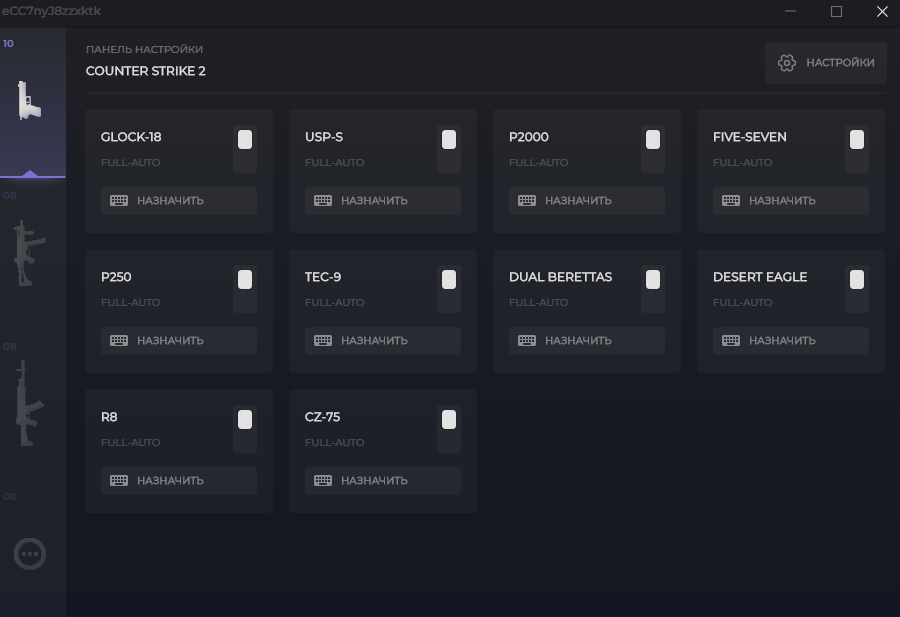Screen dimensions: 900x617
Task: Assign key via GLOCK-18 НАЗНАЧИТЬ label
Action: pyautogui.click(x=170, y=200)
